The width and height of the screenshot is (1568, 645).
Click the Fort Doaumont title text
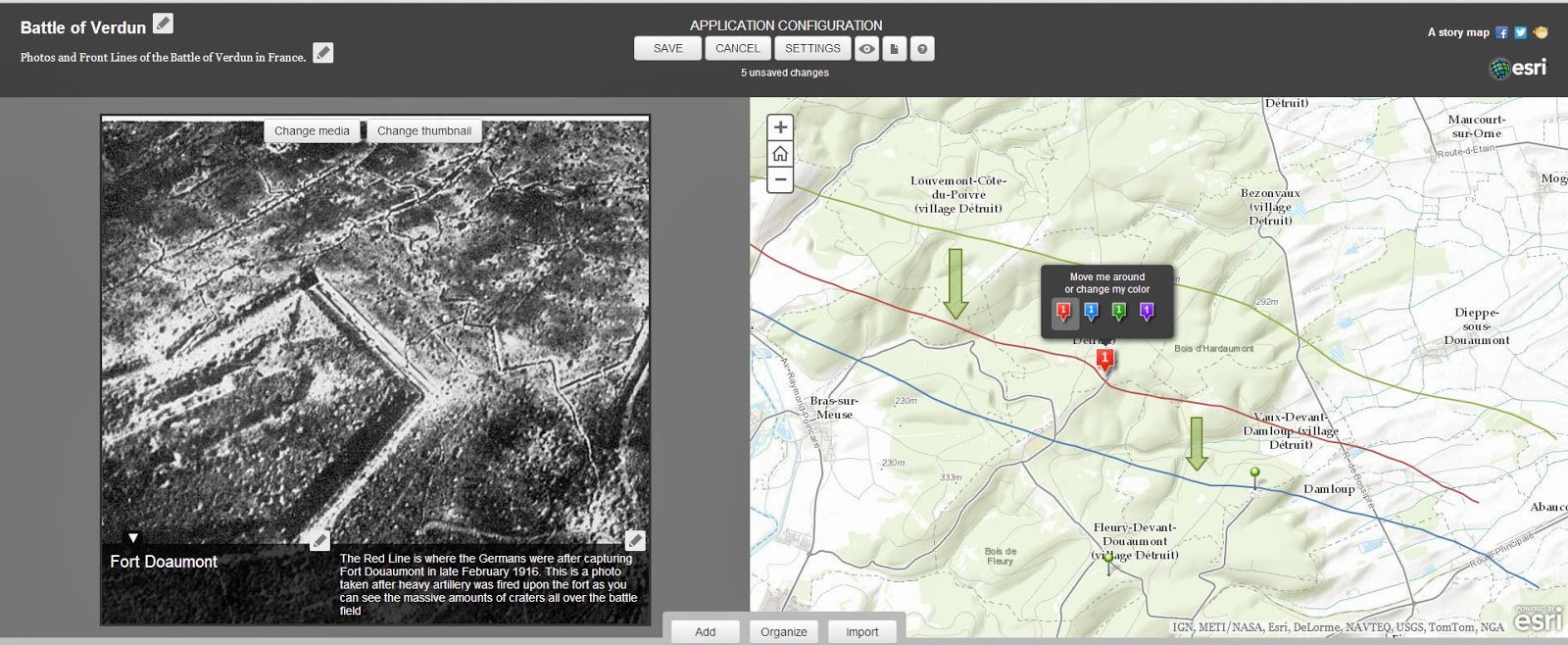pos(164,562)
